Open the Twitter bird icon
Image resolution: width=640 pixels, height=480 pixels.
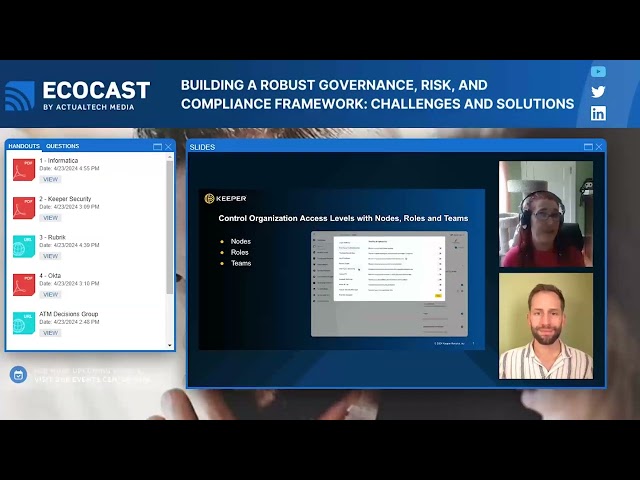click(x=598, y=92)
